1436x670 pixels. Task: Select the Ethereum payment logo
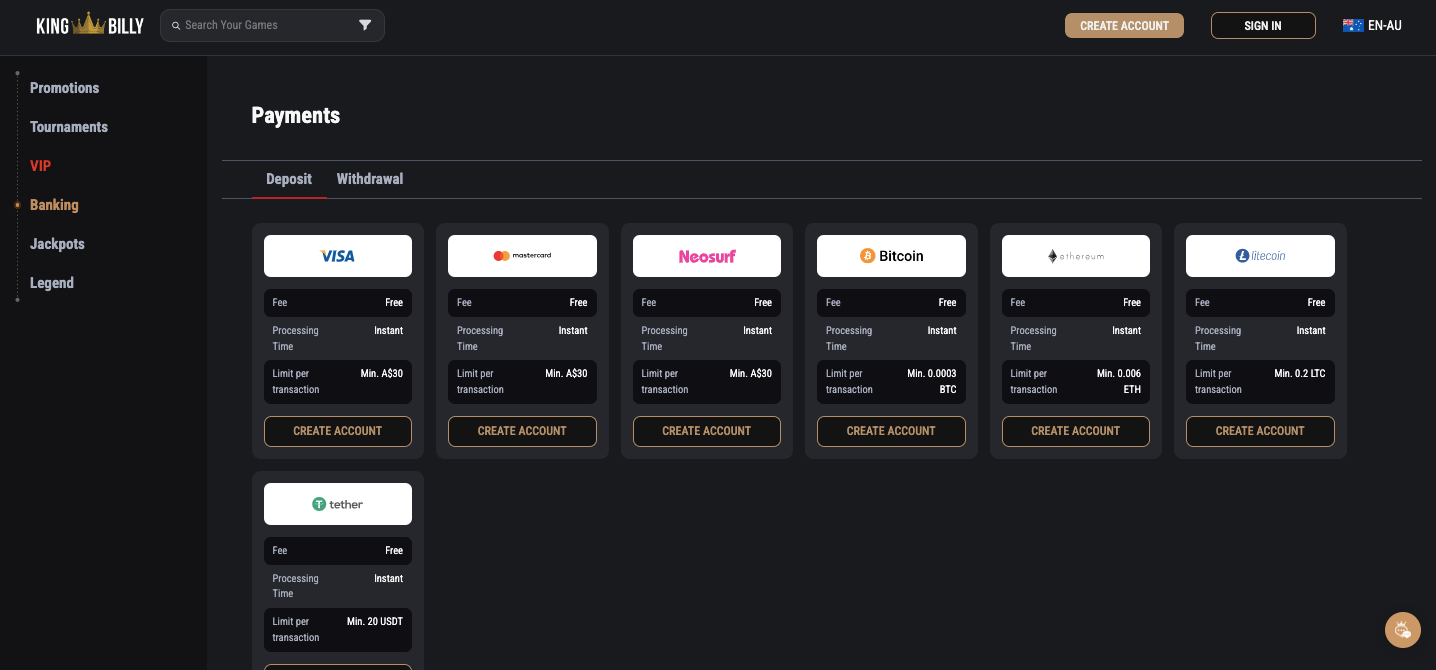coord(1076,256)
